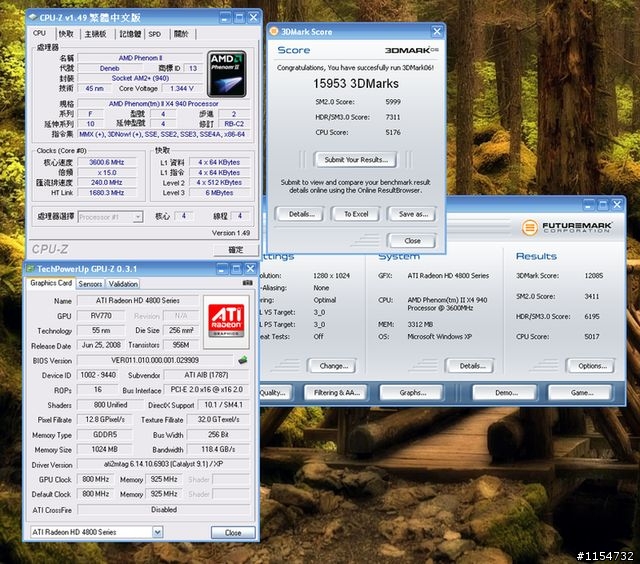Maximize the GPU-Z window
The image size is (640, 564).
point(236,269)
